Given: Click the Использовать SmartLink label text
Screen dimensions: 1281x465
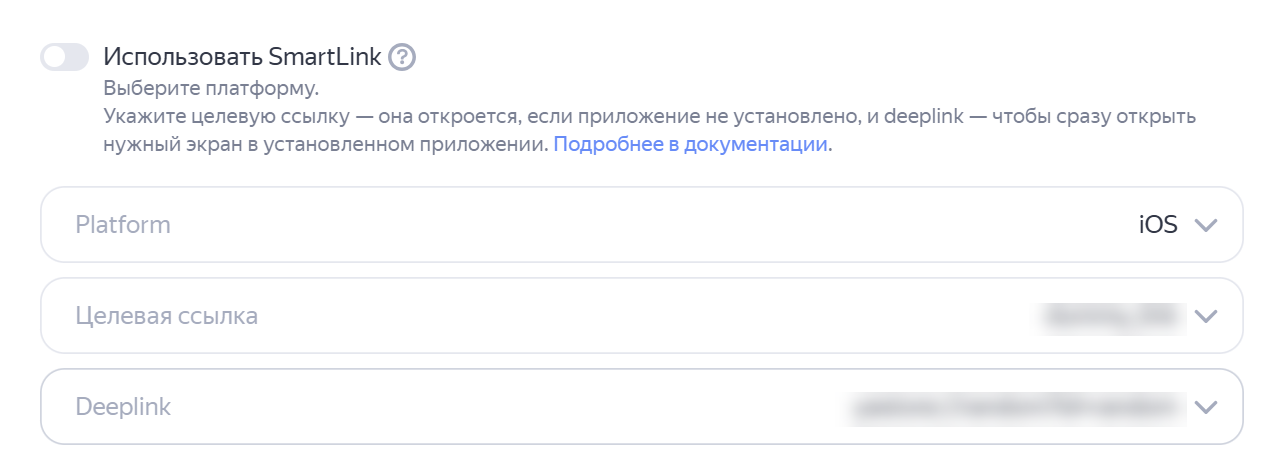Looking at the screenshot, I should tap(242, 57).
